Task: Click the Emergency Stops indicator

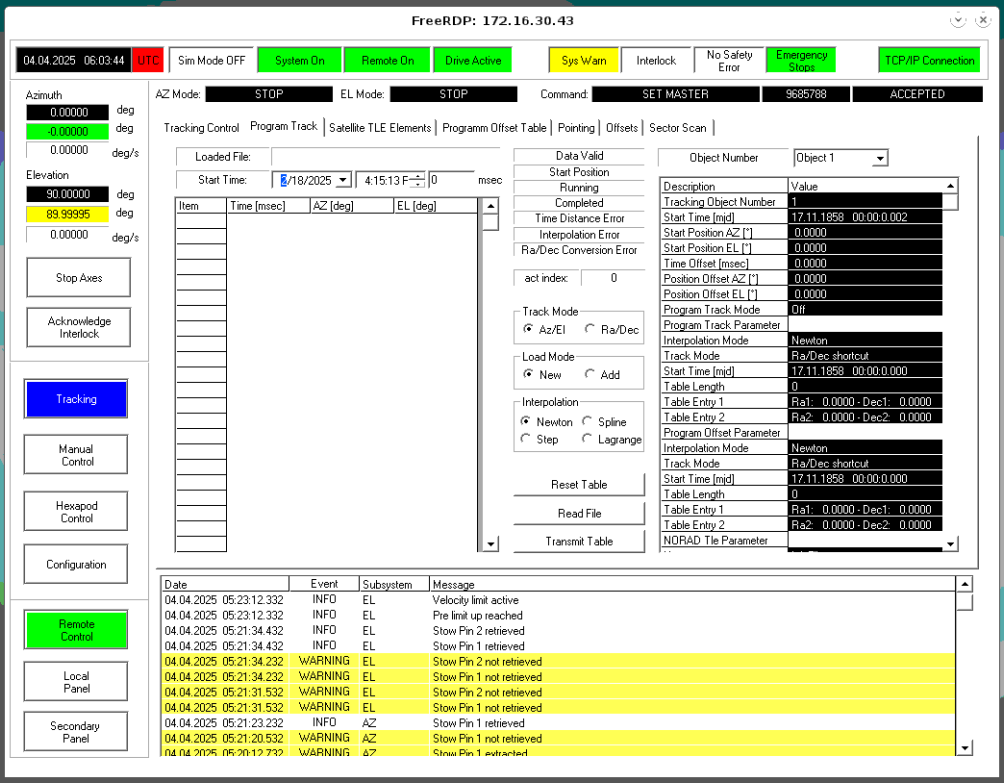Action: (802, 60)
